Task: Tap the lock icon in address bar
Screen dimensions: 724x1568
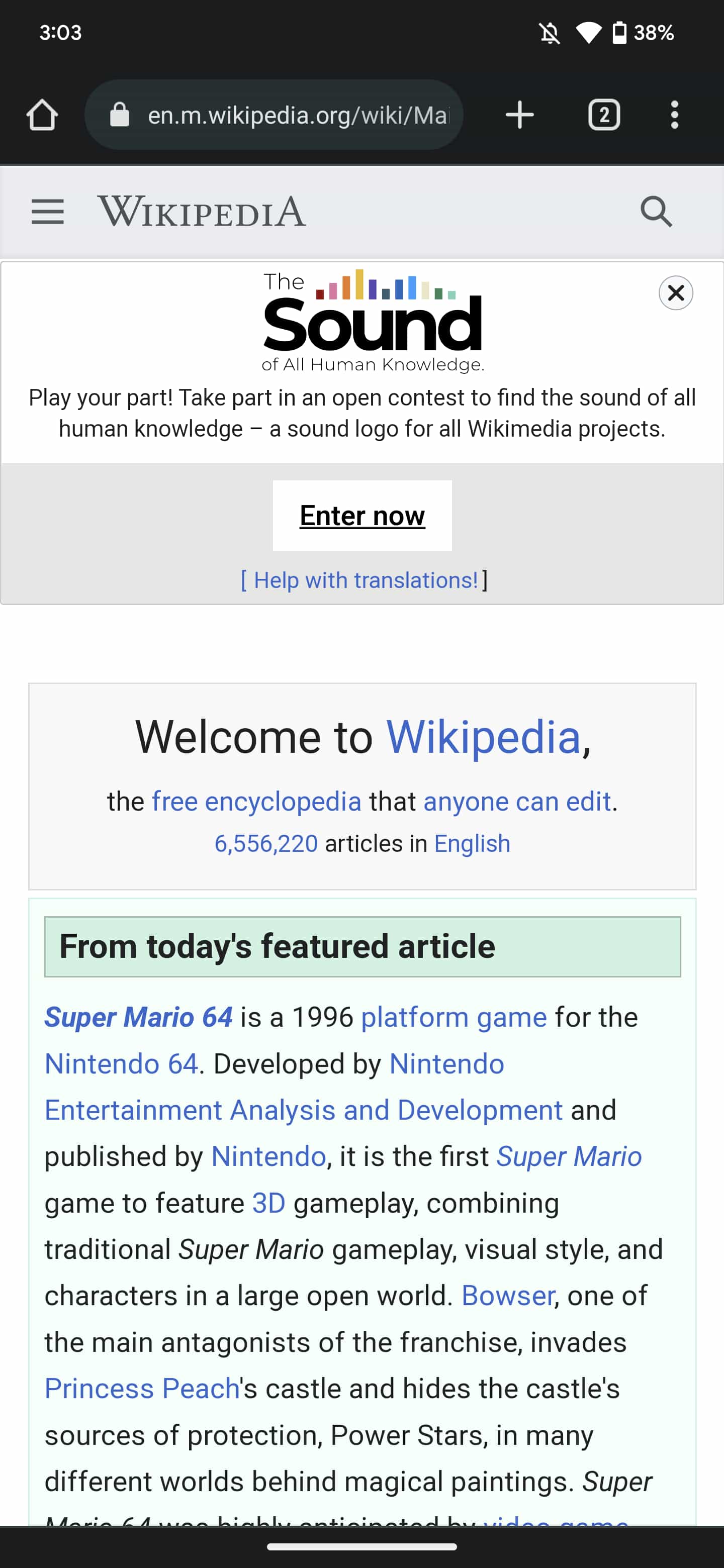Action: pyautogui.click(x=119, y=115)
